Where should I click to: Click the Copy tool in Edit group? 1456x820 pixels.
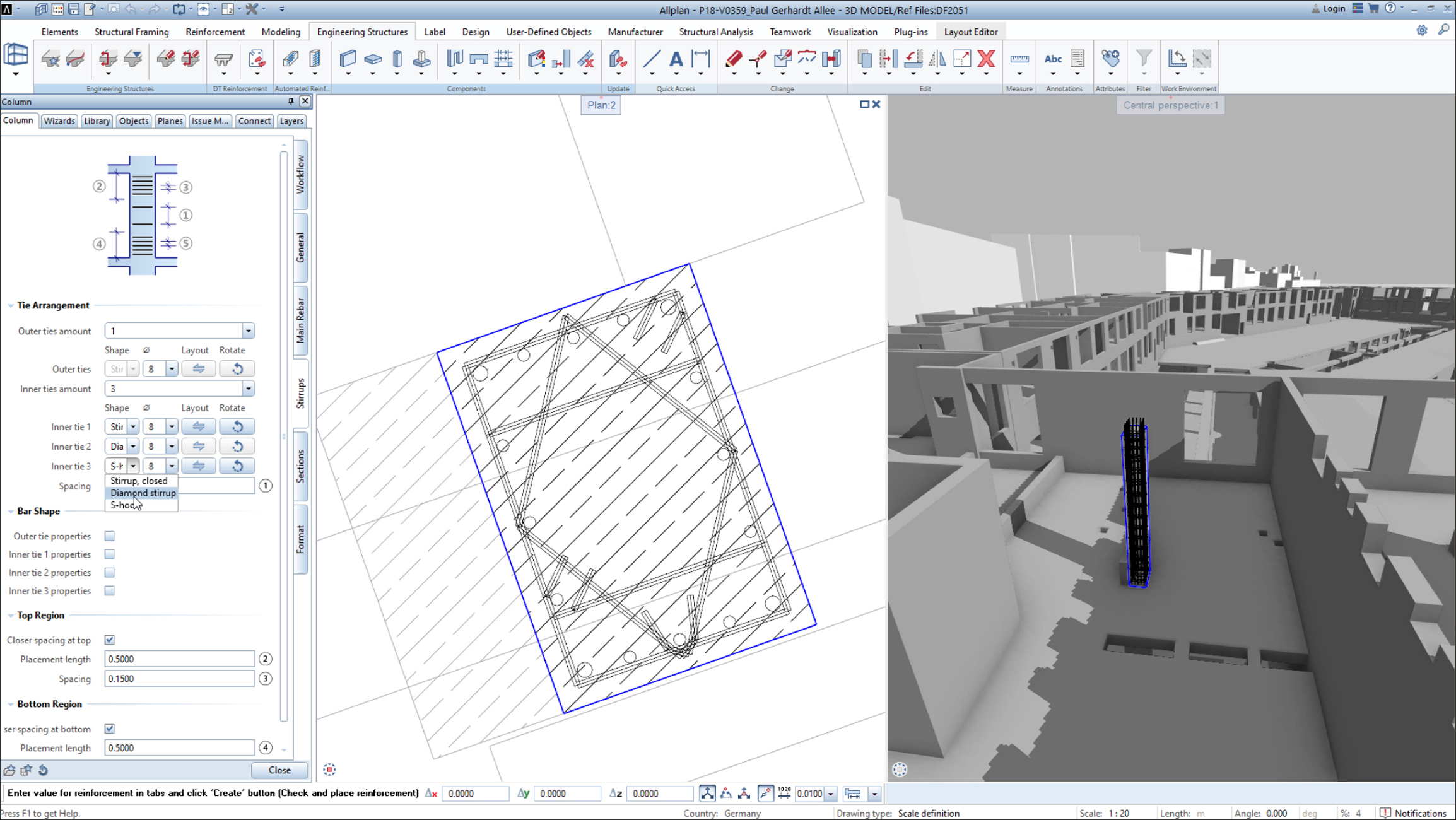click(864, 59)
